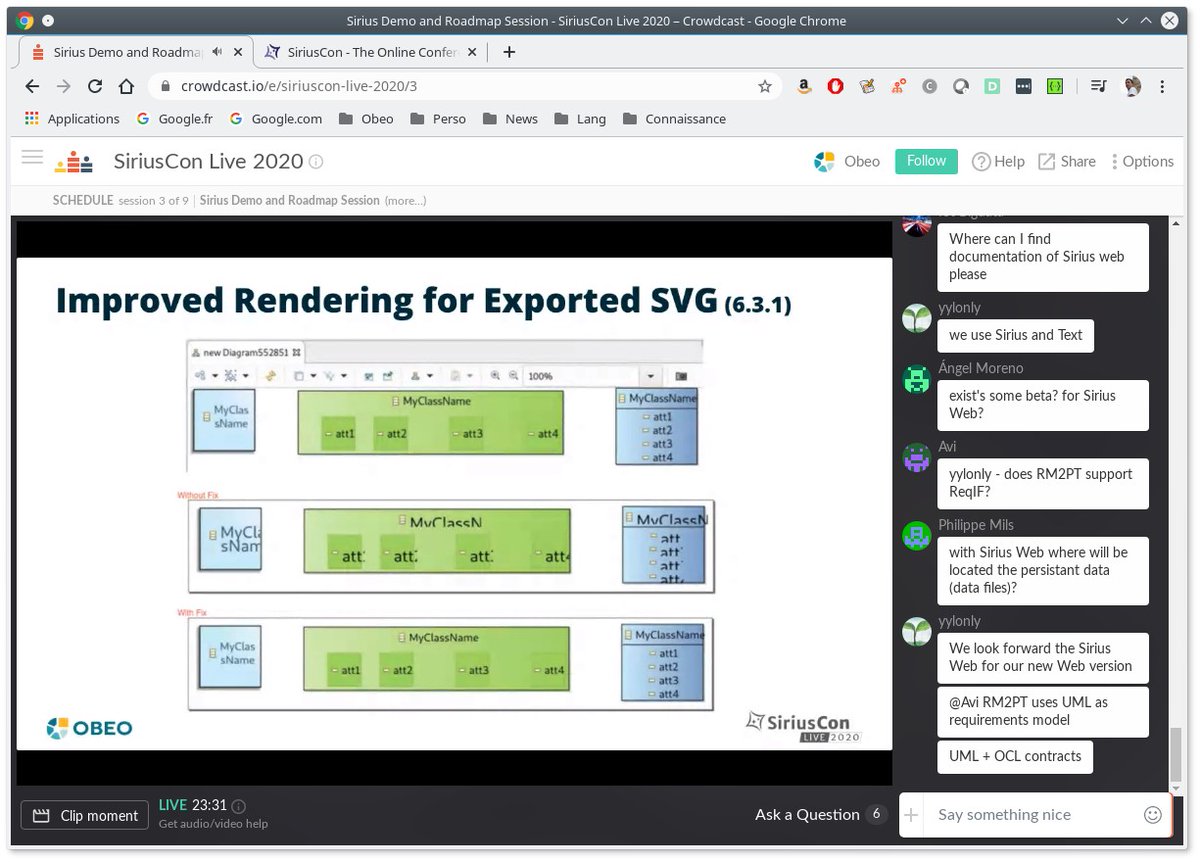The width and height of the screenshot is (1200, 862).
Task: Click plus icon beside chat input
Action: pos(911,815)
